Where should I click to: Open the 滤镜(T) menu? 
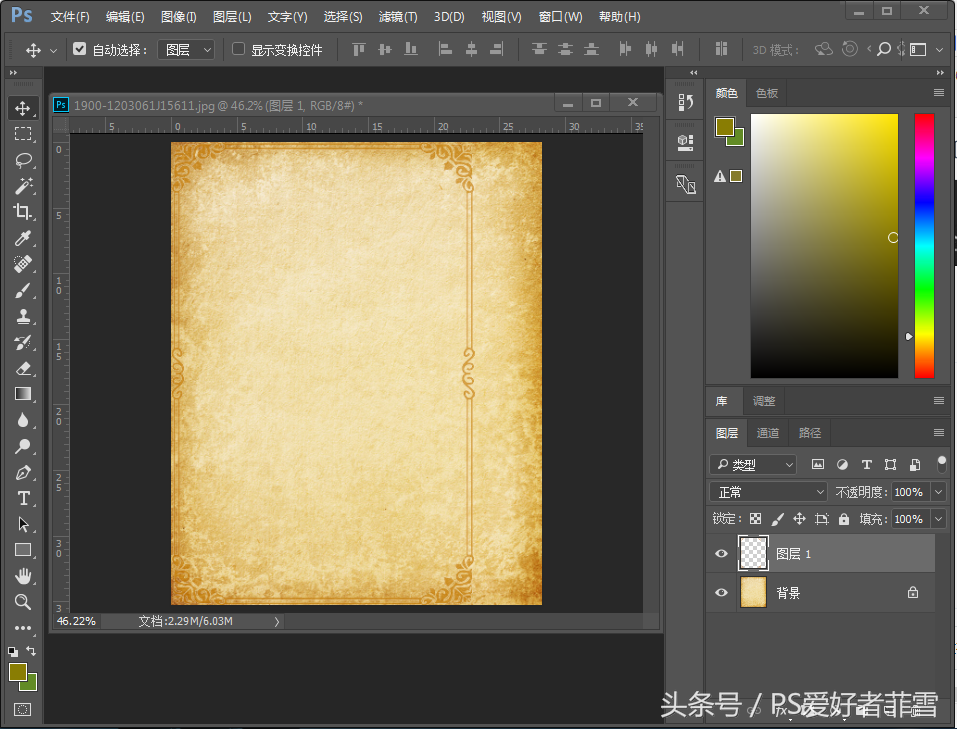[x=398, y=17]
